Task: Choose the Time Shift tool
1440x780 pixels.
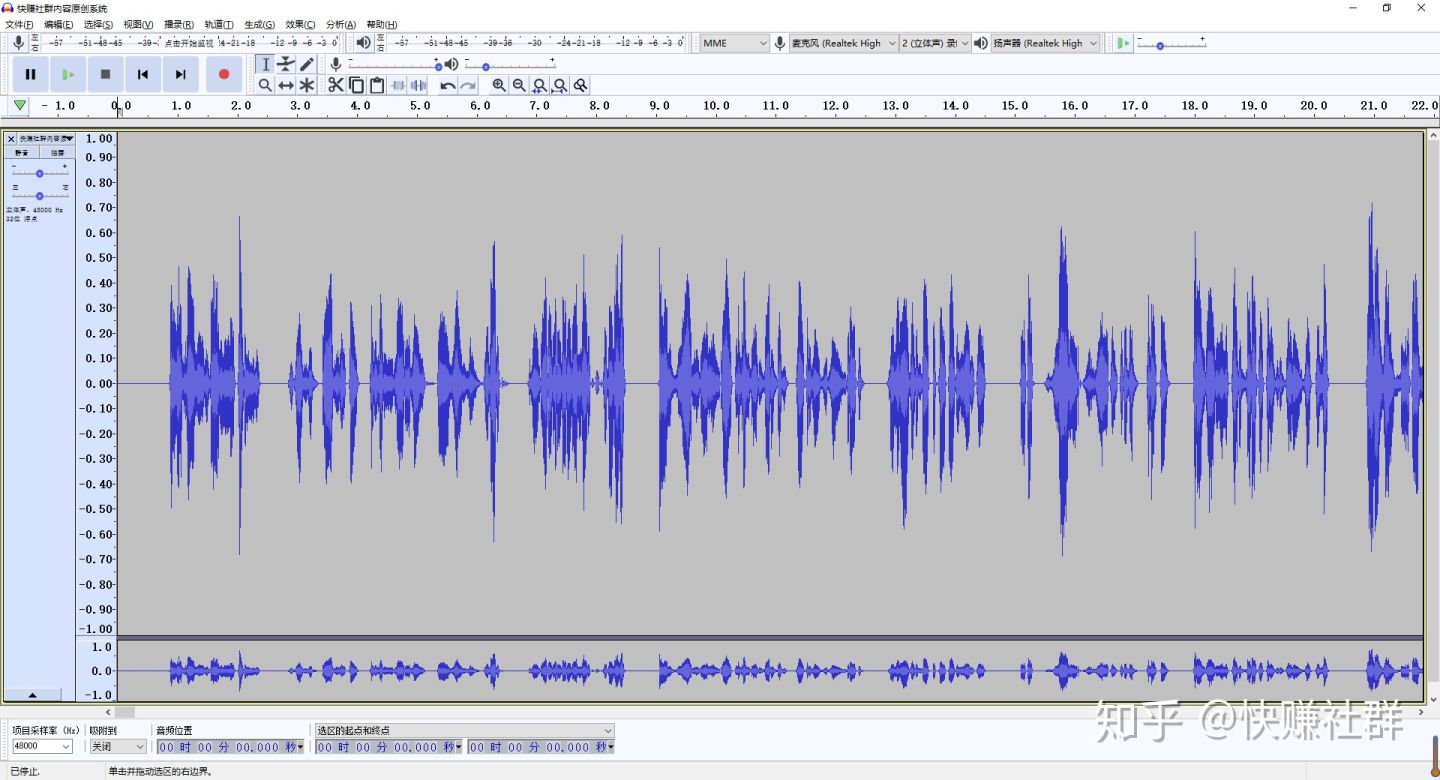Action: pos(286,86)
